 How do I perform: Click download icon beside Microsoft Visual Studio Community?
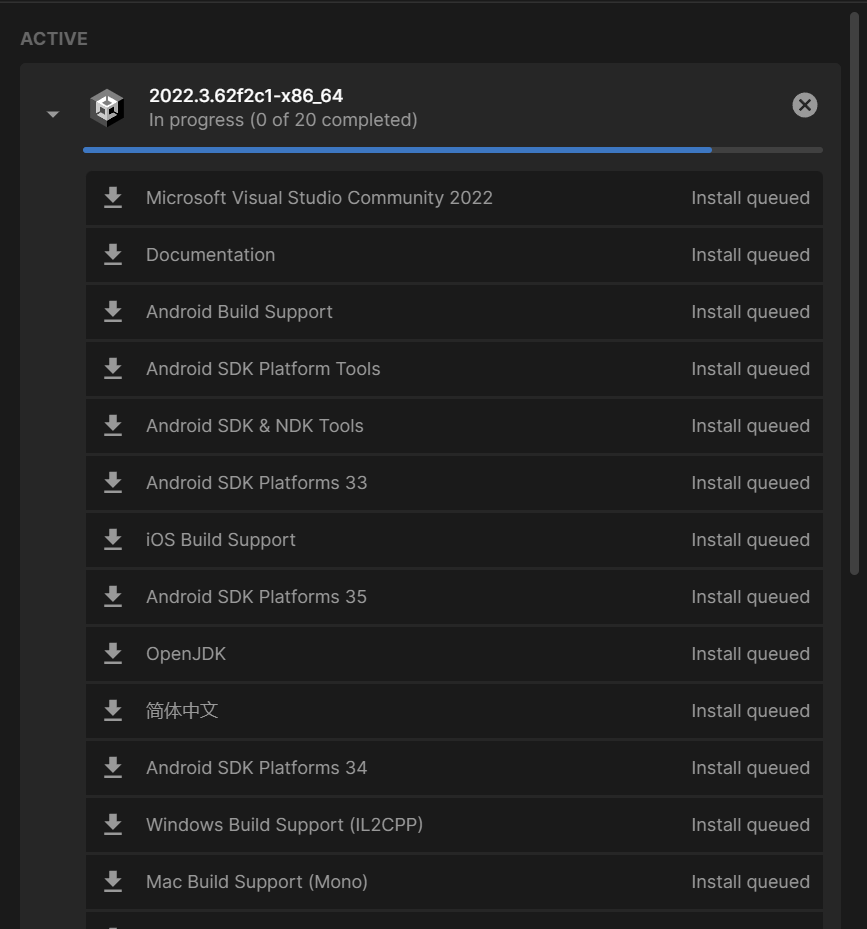point(113,198)
